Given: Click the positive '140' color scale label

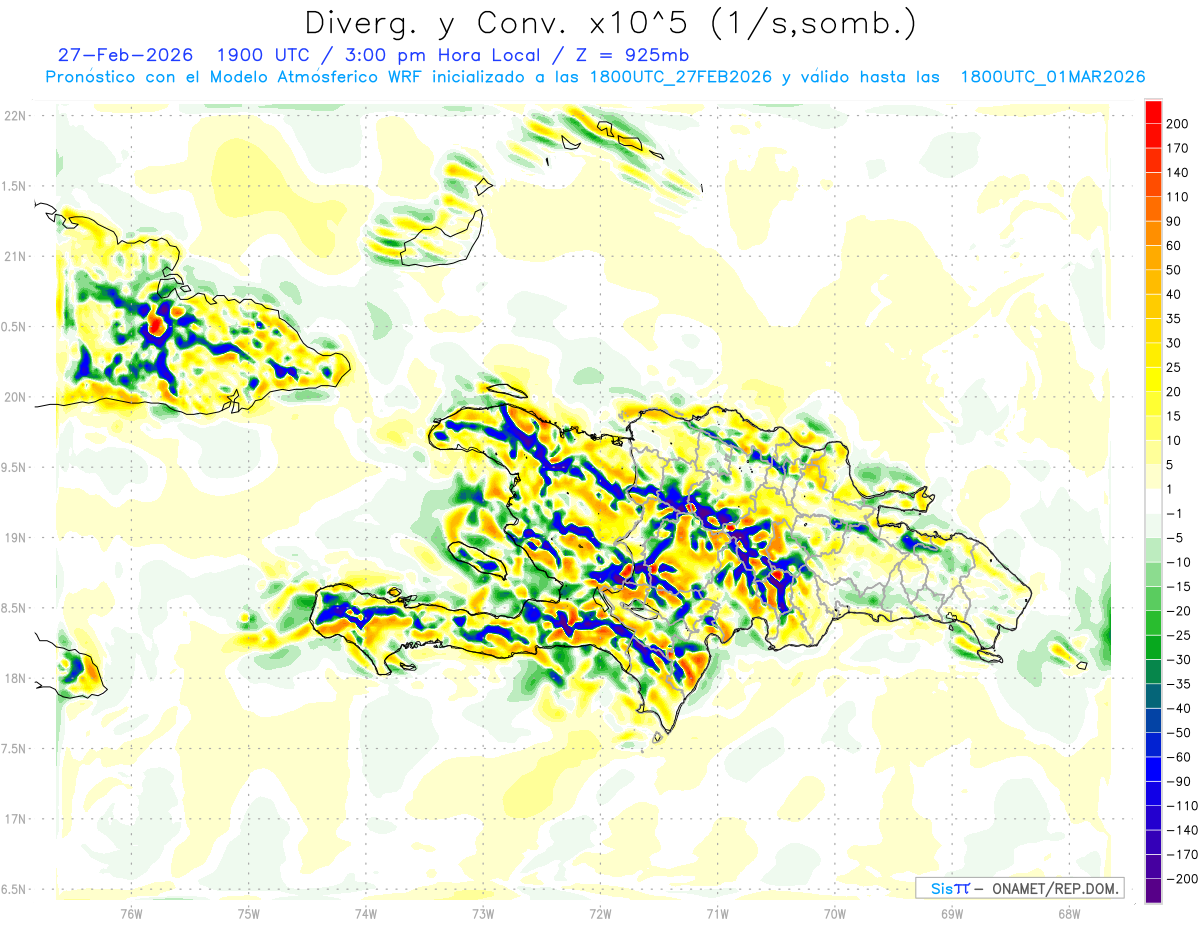Looking at the screenshot, I should tap(1178, 173).
